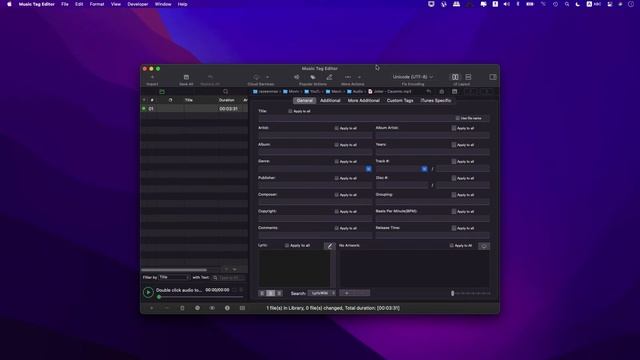Switch to the Additional tab
640x360 pixels.
pos(330,100)
